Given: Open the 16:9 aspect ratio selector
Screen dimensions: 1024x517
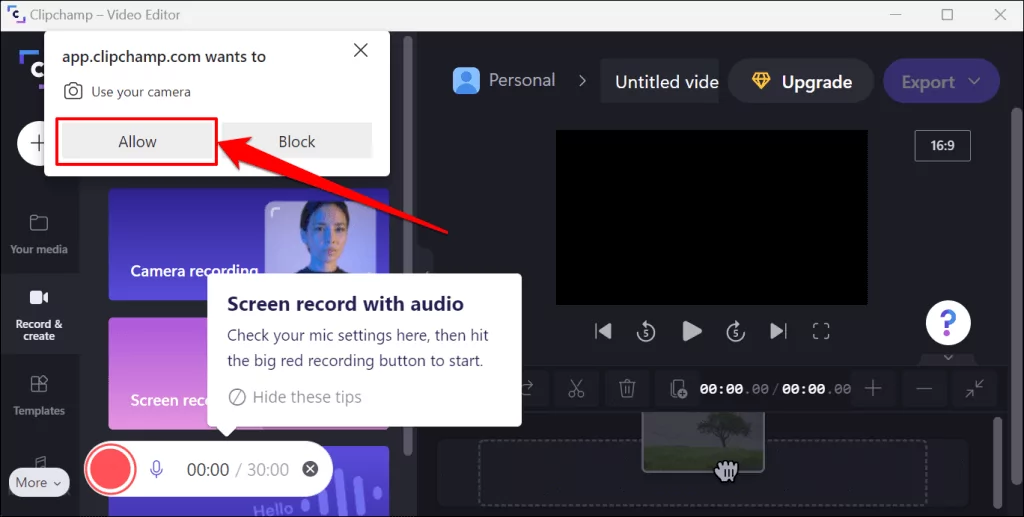Looking at the screenshot, I should pyautogui.click(x=942, y=146).
